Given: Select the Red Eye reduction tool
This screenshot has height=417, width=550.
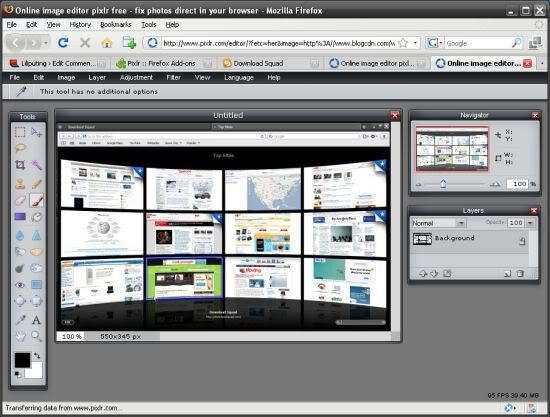Looking at the screenshot, I should (x=20, y=285).
